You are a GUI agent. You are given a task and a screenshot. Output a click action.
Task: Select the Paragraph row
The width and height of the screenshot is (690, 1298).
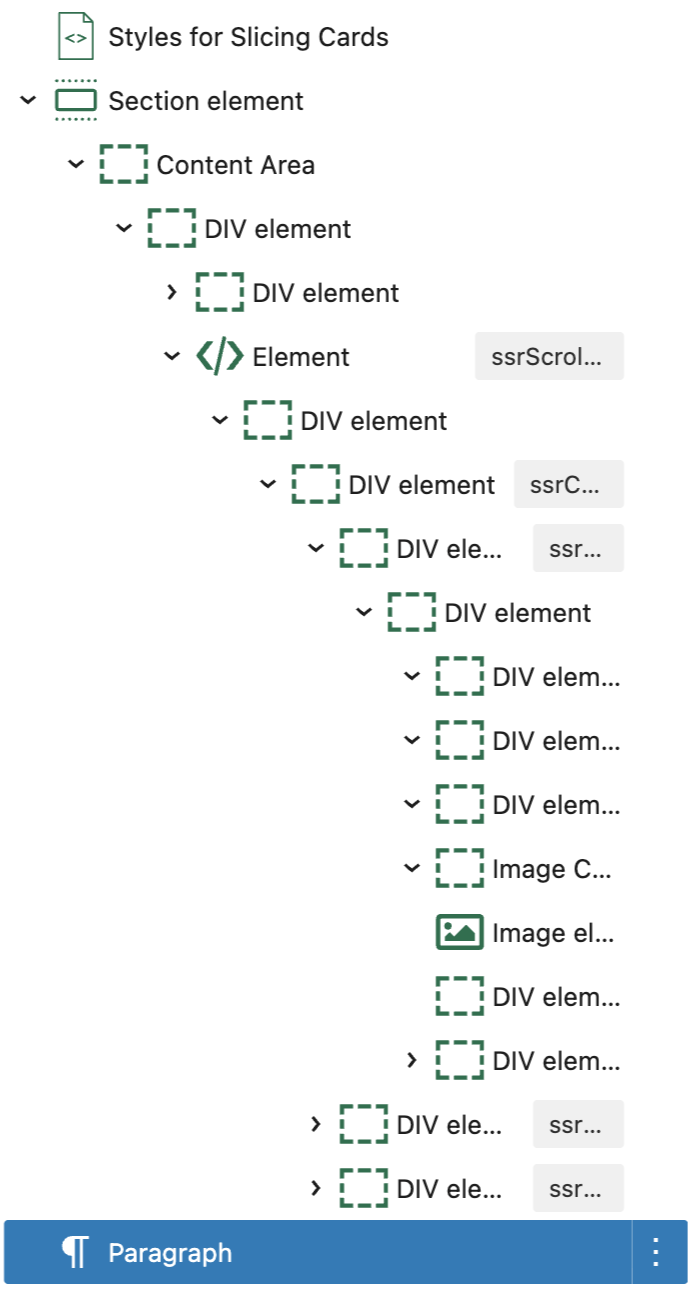[300, 1252]
